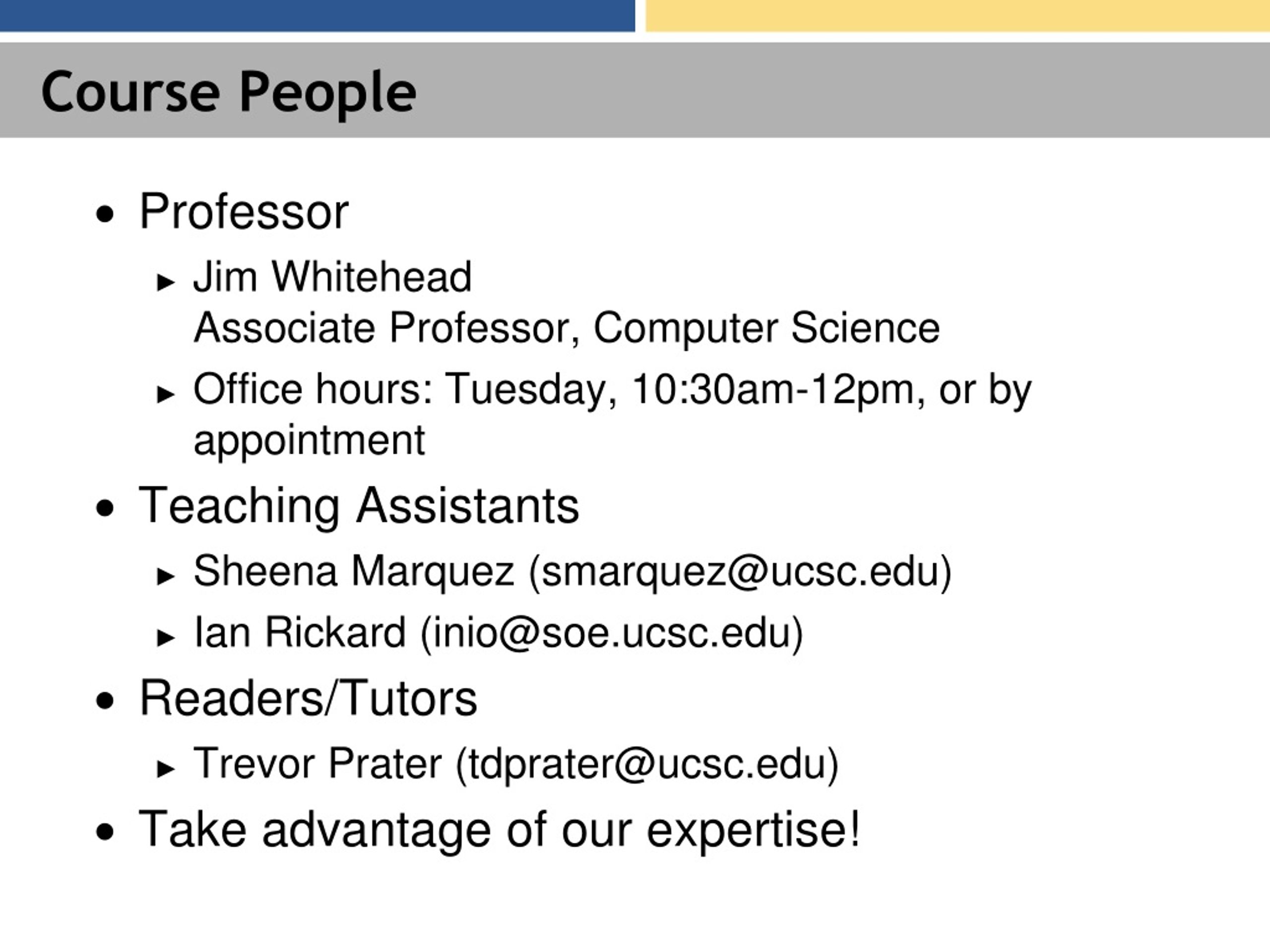This screenshot has width=1270, height=952.
Task: Click the Jim Whitehead name text
Action: pyautogui.click(x=332, y=277)
